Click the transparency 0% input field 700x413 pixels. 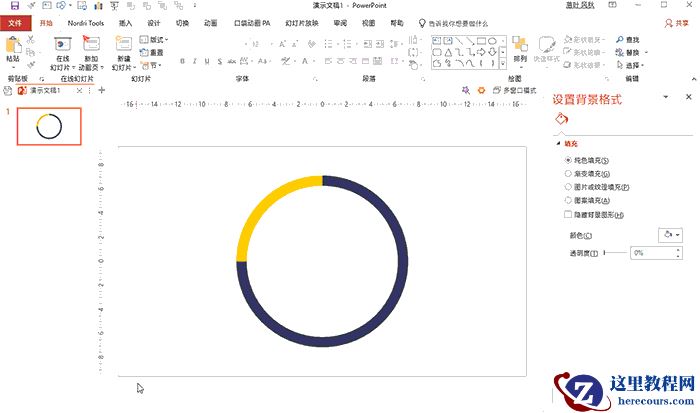tap(652, 253)
